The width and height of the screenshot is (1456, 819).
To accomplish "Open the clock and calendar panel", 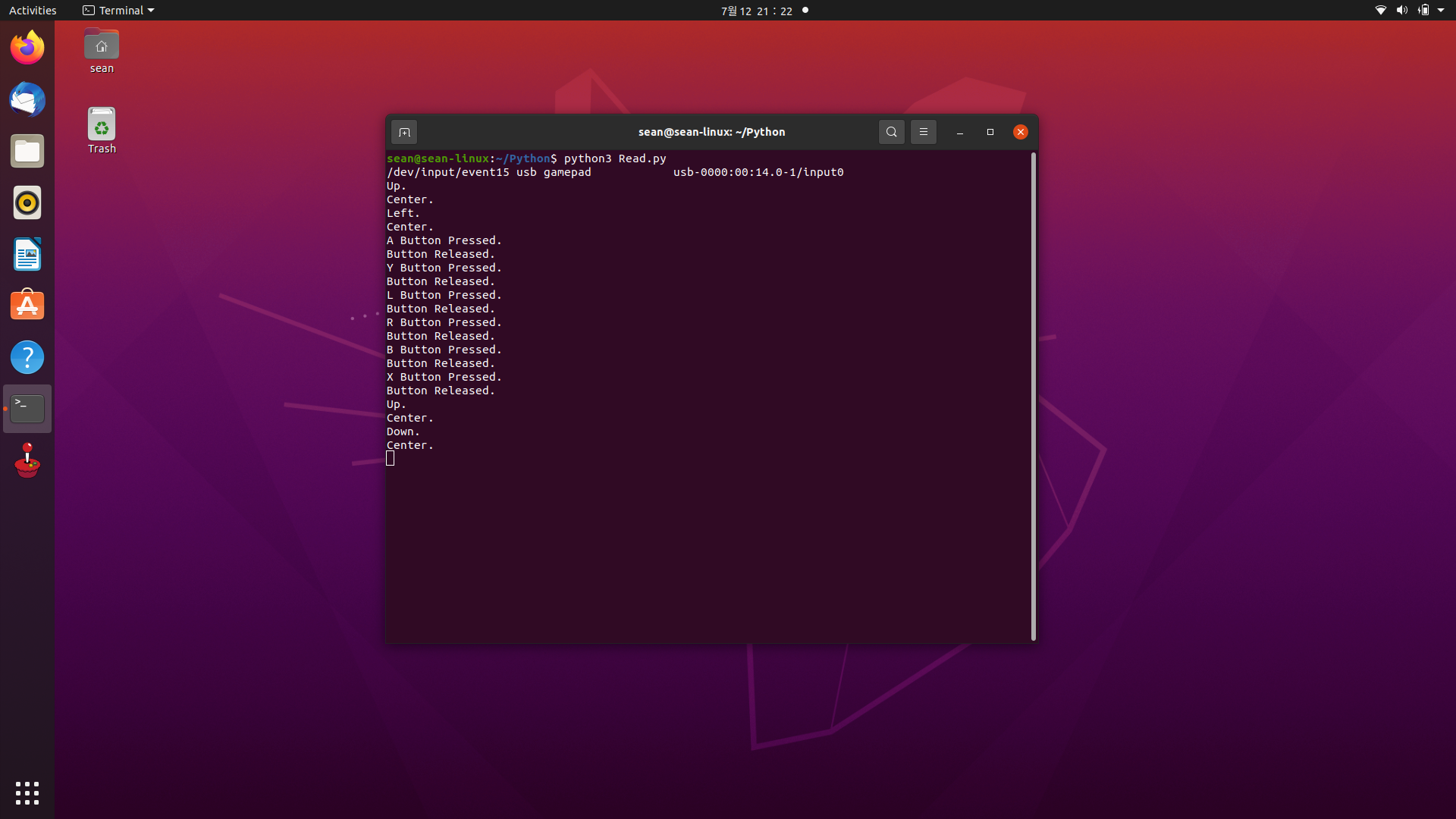I will [756, 11].
